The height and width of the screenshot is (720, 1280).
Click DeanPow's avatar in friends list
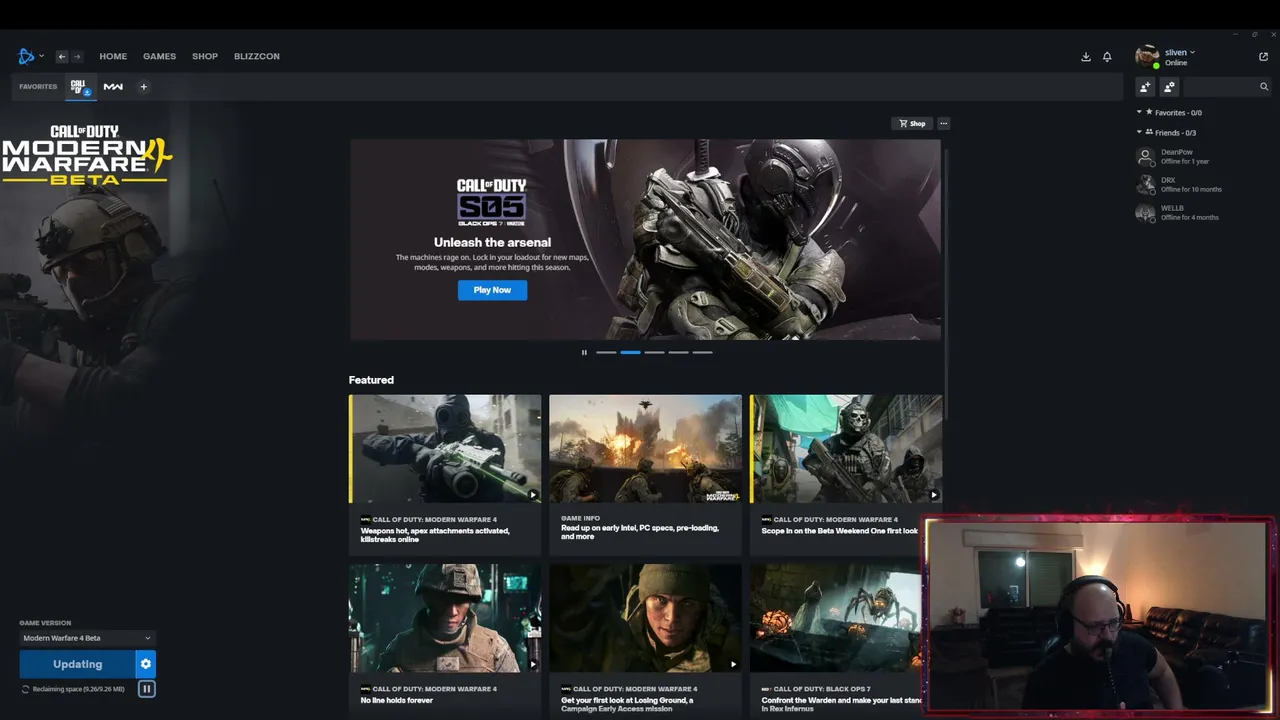coord(1146,156)
